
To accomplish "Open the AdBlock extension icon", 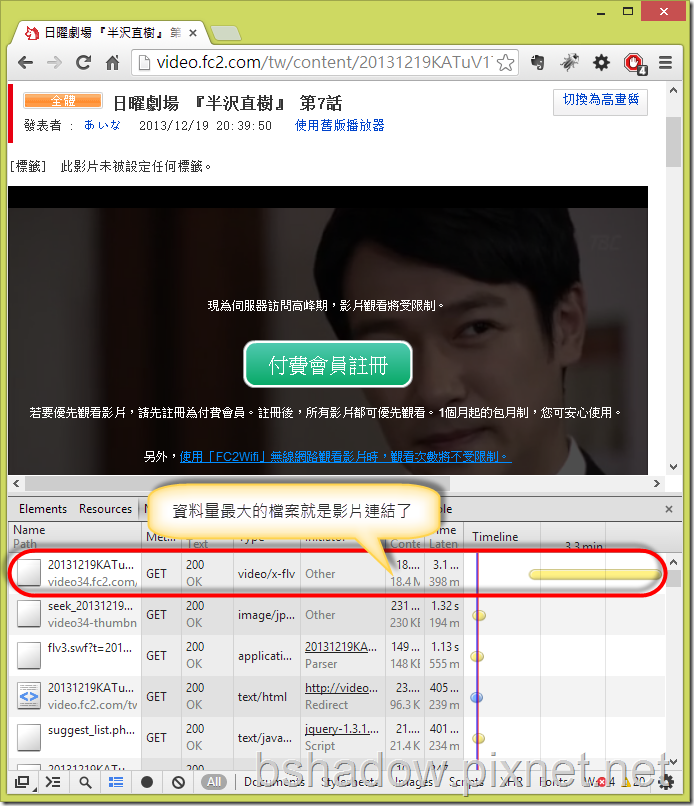I will pos(634,64).
